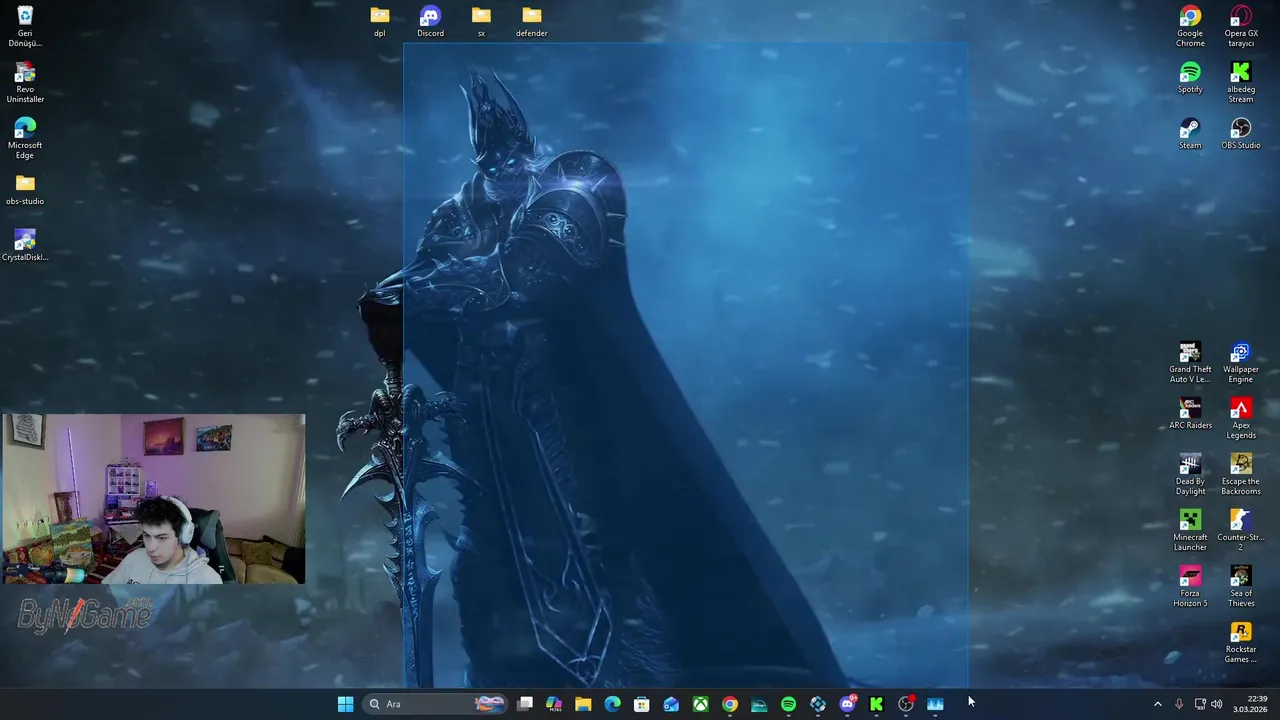This screenshot has width=1280, height=720.
Task: Select the sx folder icon
Action: tap(481, 21)
